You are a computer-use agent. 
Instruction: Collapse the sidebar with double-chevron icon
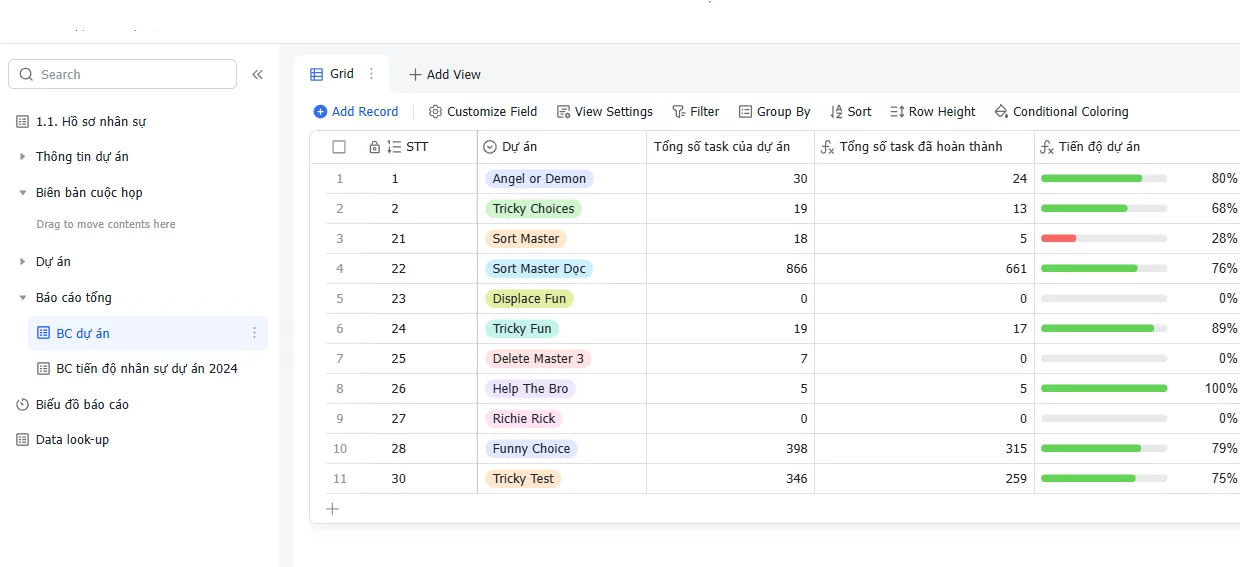point(257,74)
